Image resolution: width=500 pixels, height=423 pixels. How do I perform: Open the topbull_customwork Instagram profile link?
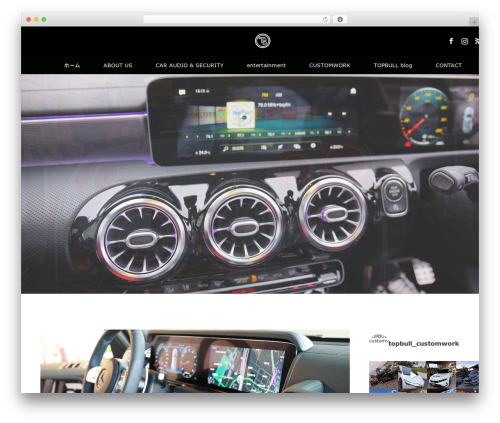point(423,344)
